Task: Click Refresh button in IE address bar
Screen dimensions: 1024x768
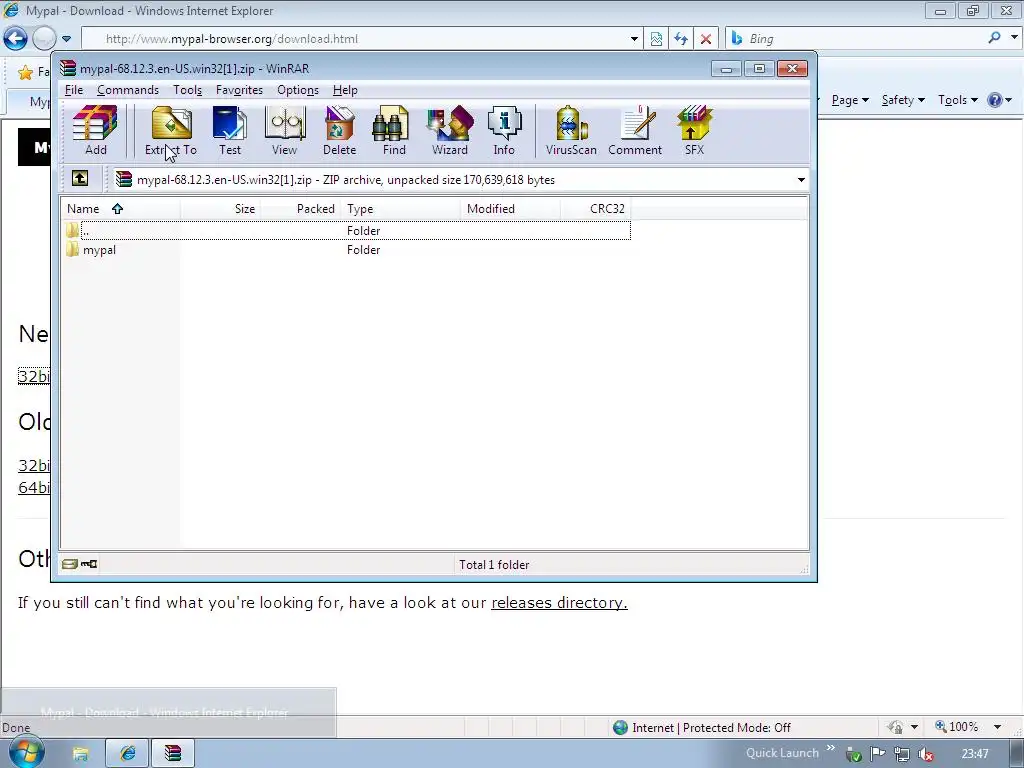Action: [681, 39]
